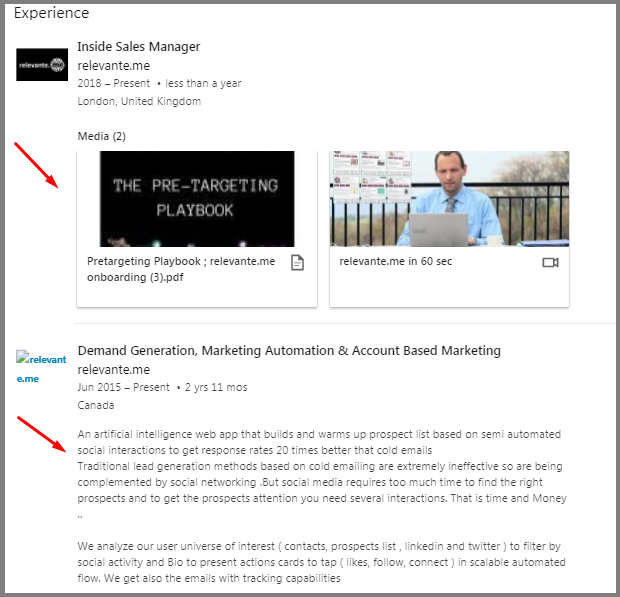The width and height of the screenshot is (620, 597).
Task: Click 'Jun 2015 – Present' date range
Action: (123, 387)
